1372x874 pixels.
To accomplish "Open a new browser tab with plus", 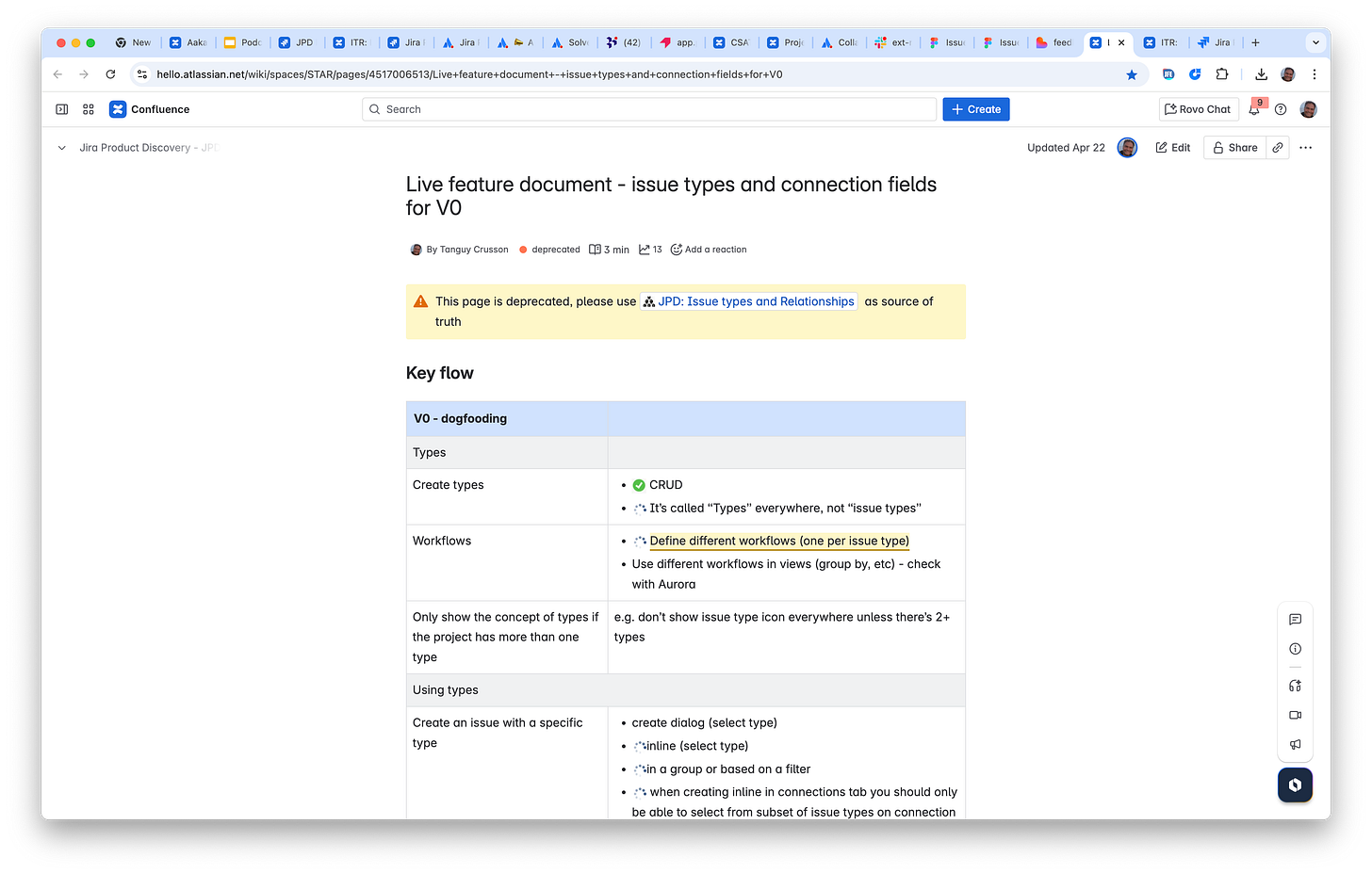I will (x=1255, y=42).
